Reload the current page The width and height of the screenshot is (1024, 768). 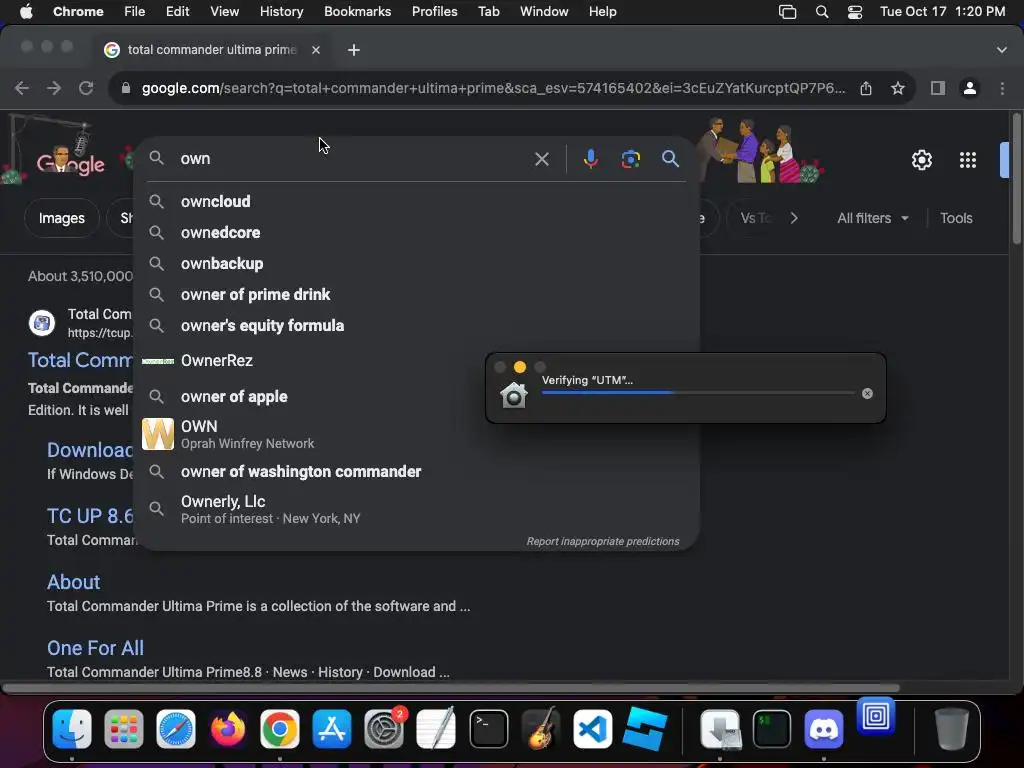(86, 88)
